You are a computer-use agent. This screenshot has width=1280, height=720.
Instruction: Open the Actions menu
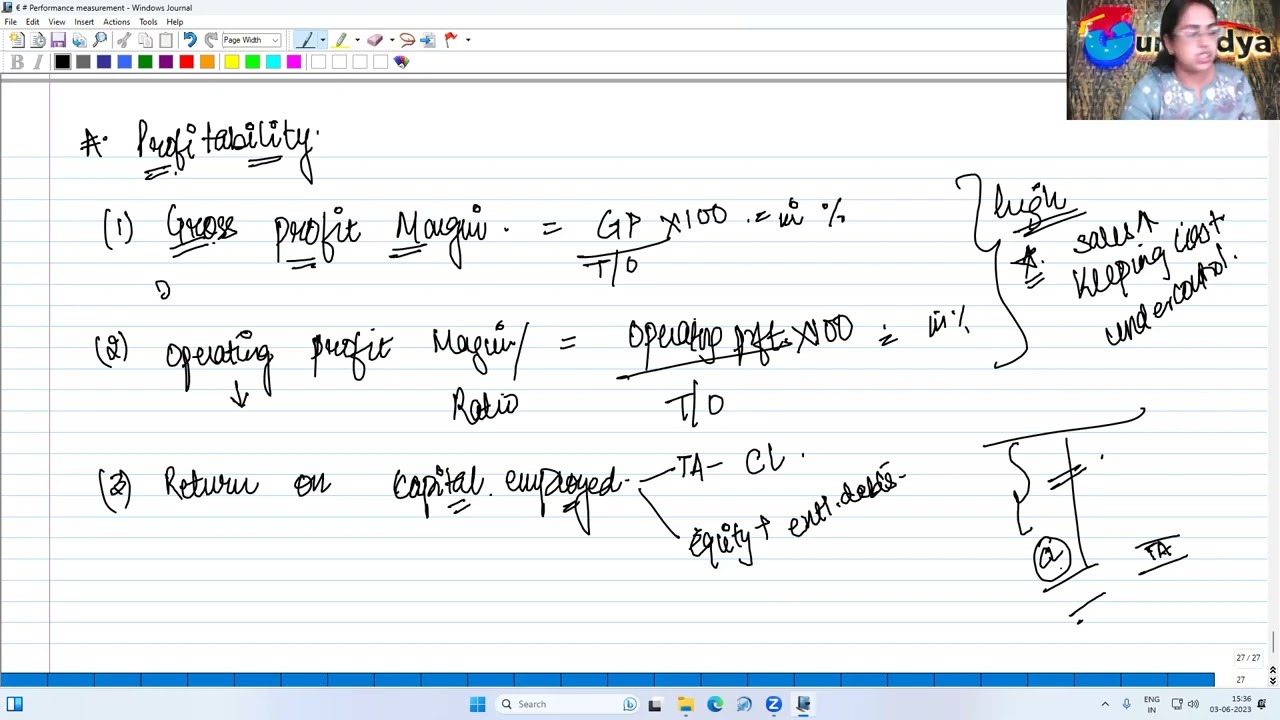pyautogui.click(x=116, y=22)
